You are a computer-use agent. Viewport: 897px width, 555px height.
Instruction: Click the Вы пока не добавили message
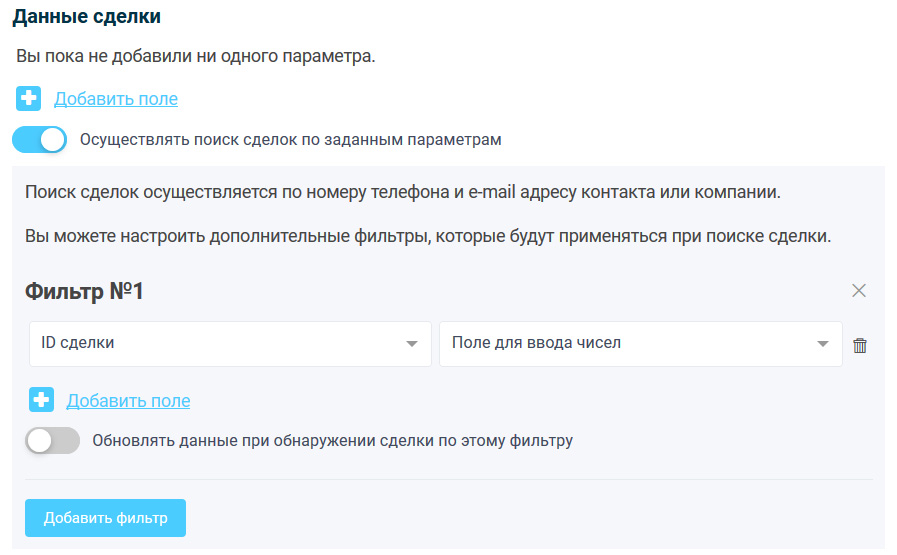pos(196,56)
